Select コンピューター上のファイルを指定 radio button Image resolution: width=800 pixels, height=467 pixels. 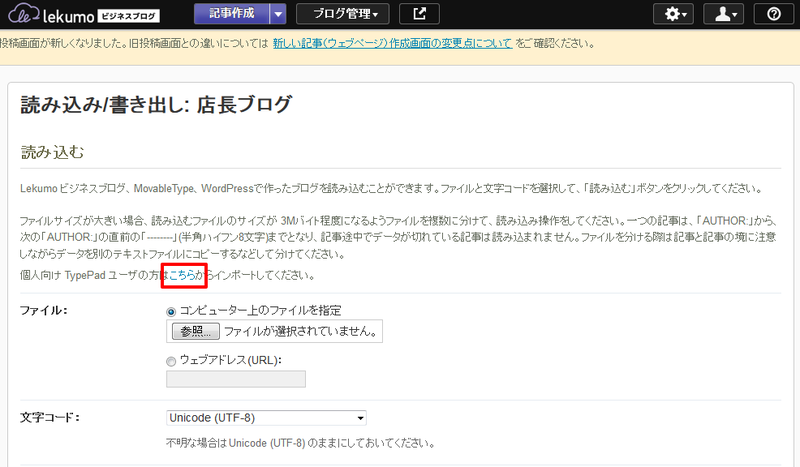pos(171,311)
